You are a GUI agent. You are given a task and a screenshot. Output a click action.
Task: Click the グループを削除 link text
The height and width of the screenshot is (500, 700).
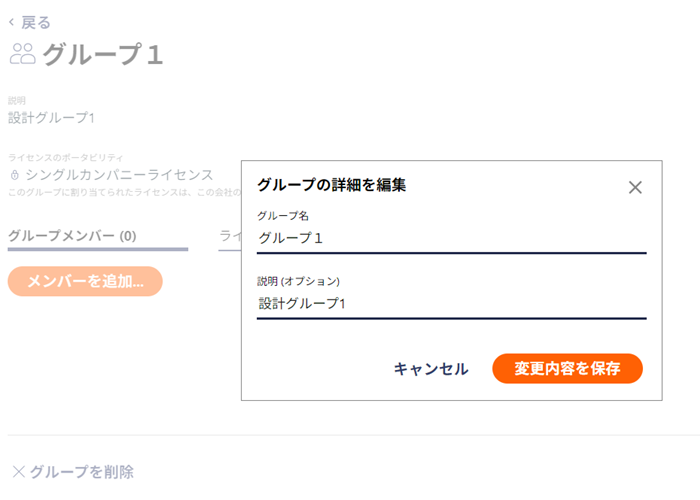coord(82,472)
